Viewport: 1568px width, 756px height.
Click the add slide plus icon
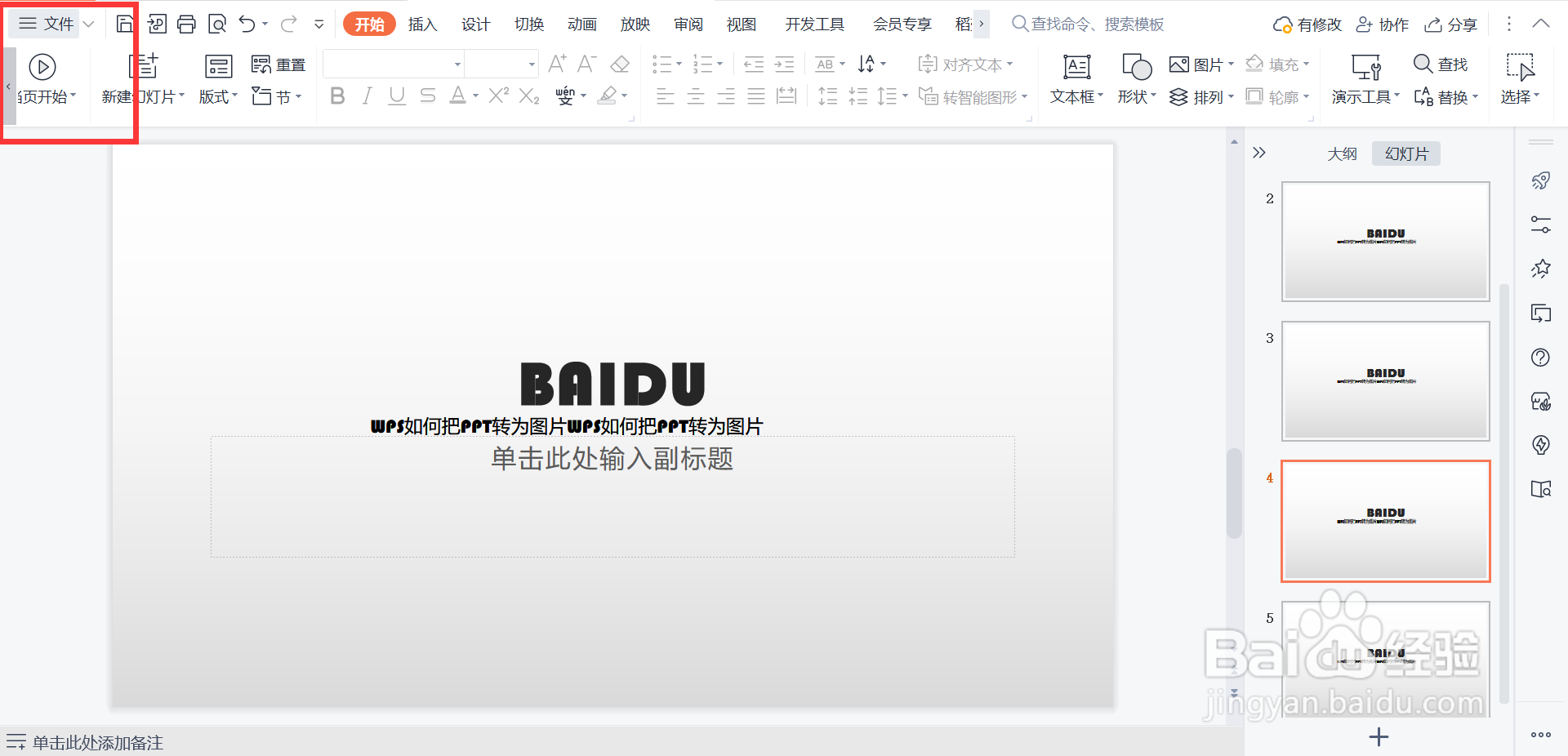tap(1379, 736)
